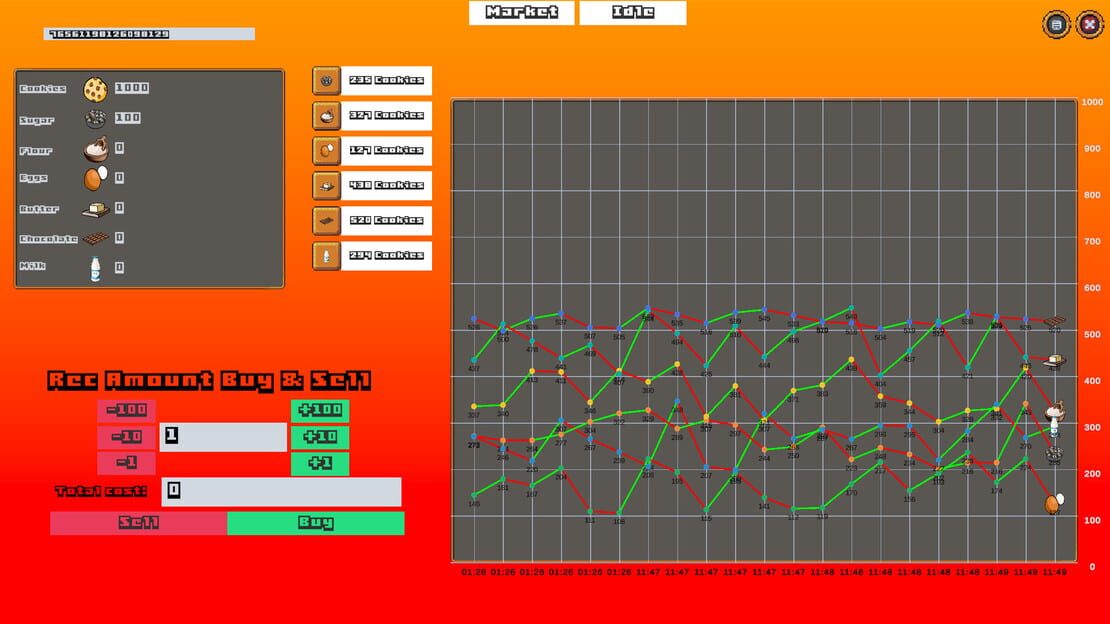Click the save disk icon

1055,25
